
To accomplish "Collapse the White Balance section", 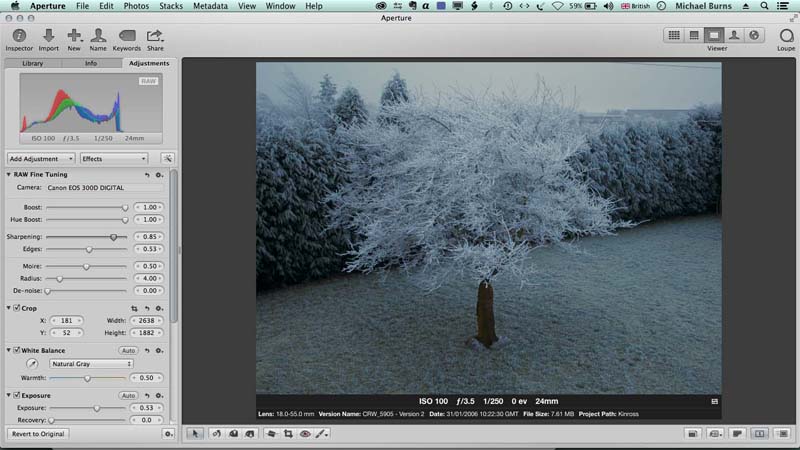I will tap(9, 350).
